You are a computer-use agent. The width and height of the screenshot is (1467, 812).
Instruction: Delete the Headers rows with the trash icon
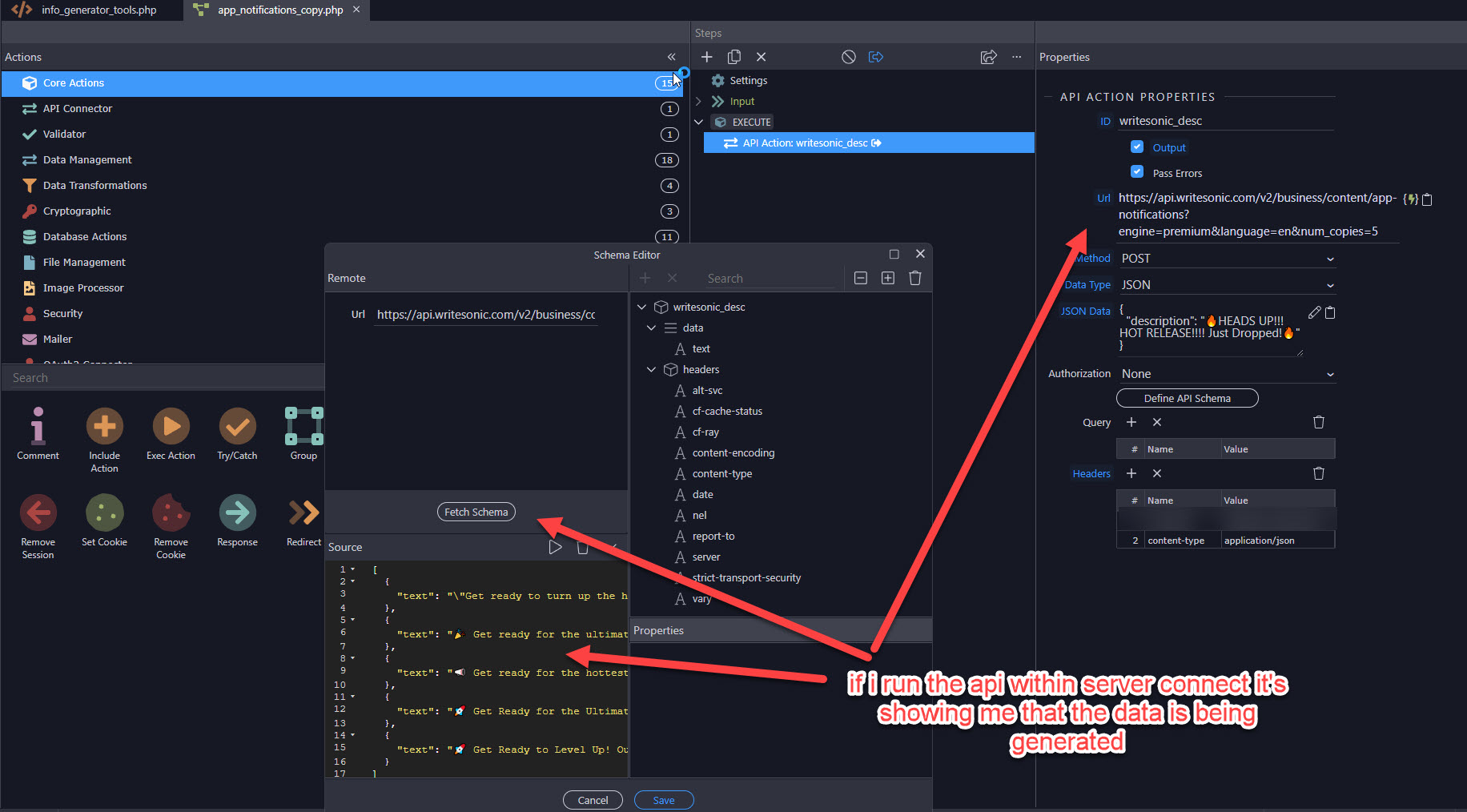[1319, 473]
